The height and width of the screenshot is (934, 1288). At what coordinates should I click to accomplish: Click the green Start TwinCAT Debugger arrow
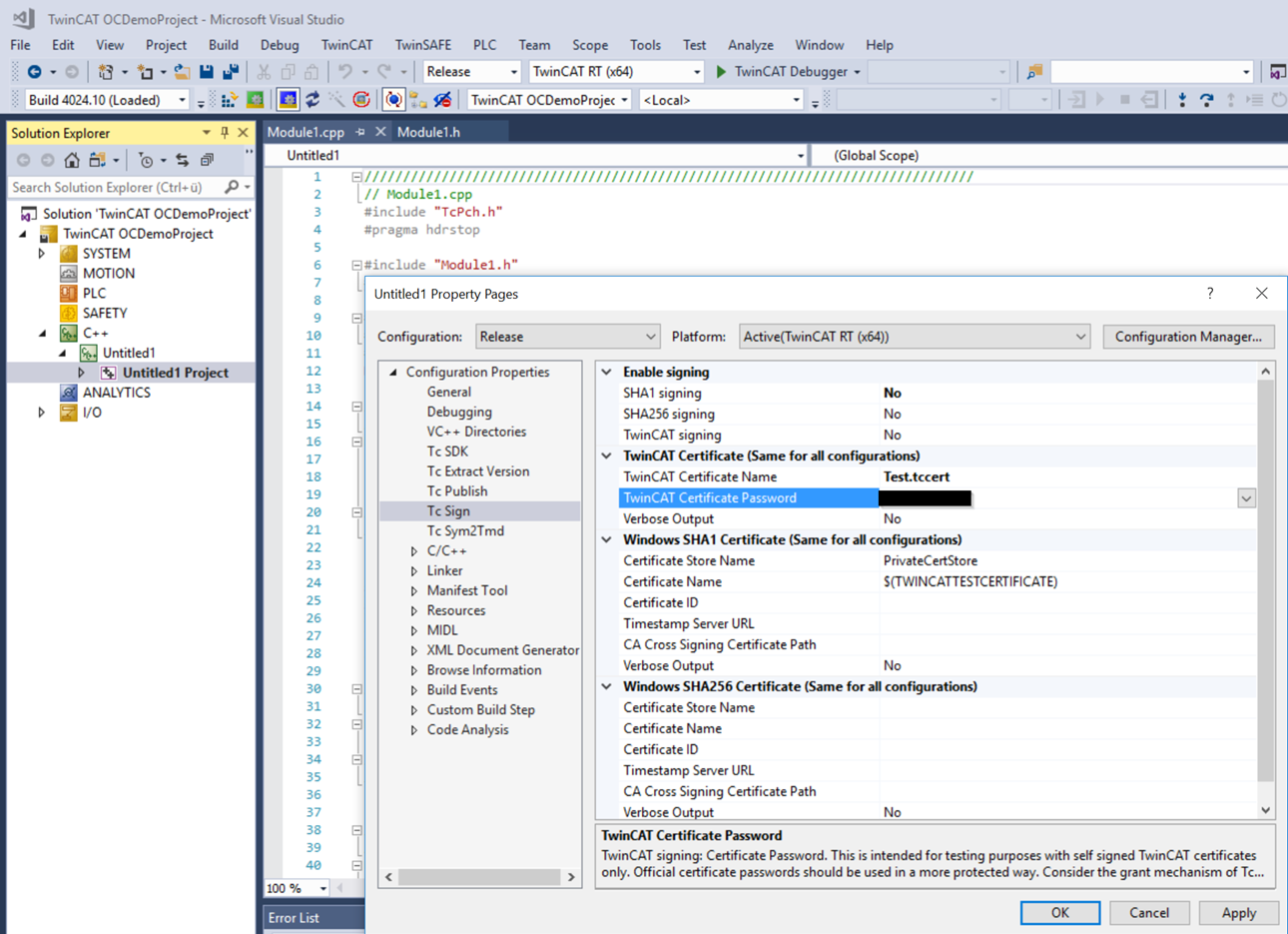[x=722, y=72]
